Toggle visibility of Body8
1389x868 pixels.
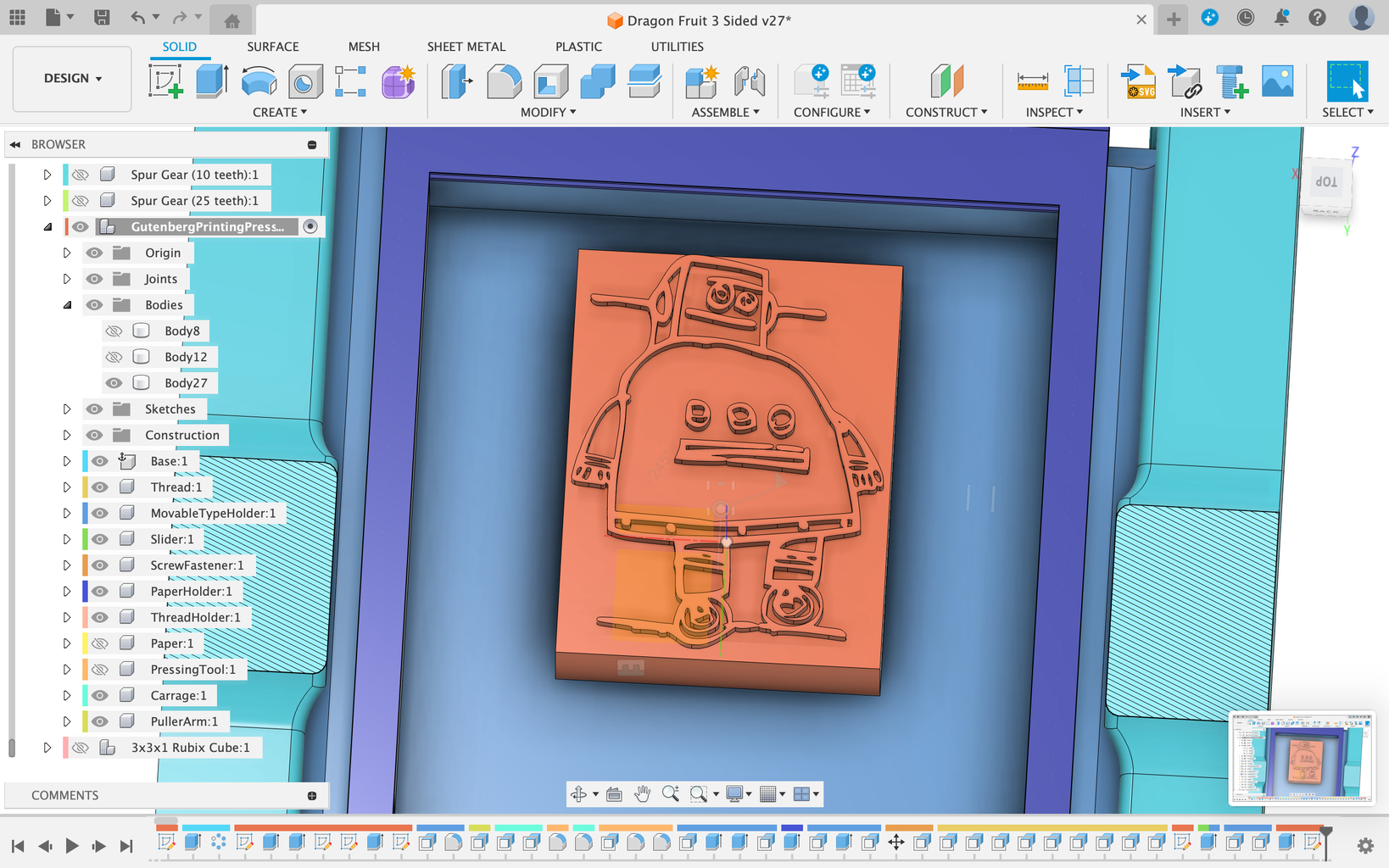tap(114, 331)
